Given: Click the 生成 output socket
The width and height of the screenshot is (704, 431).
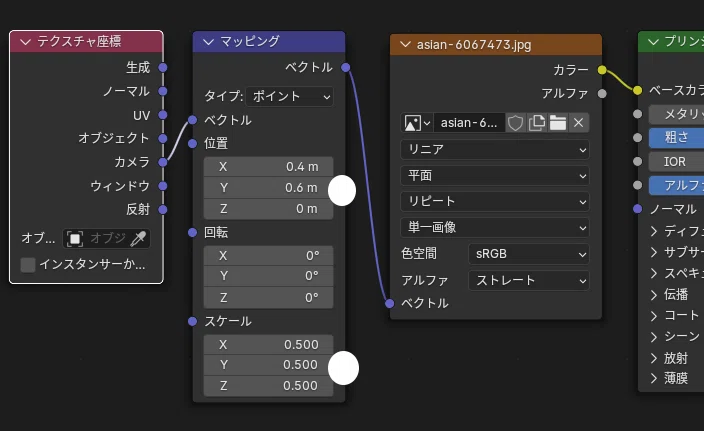Looking at the screenshot, I should [163, 67].
